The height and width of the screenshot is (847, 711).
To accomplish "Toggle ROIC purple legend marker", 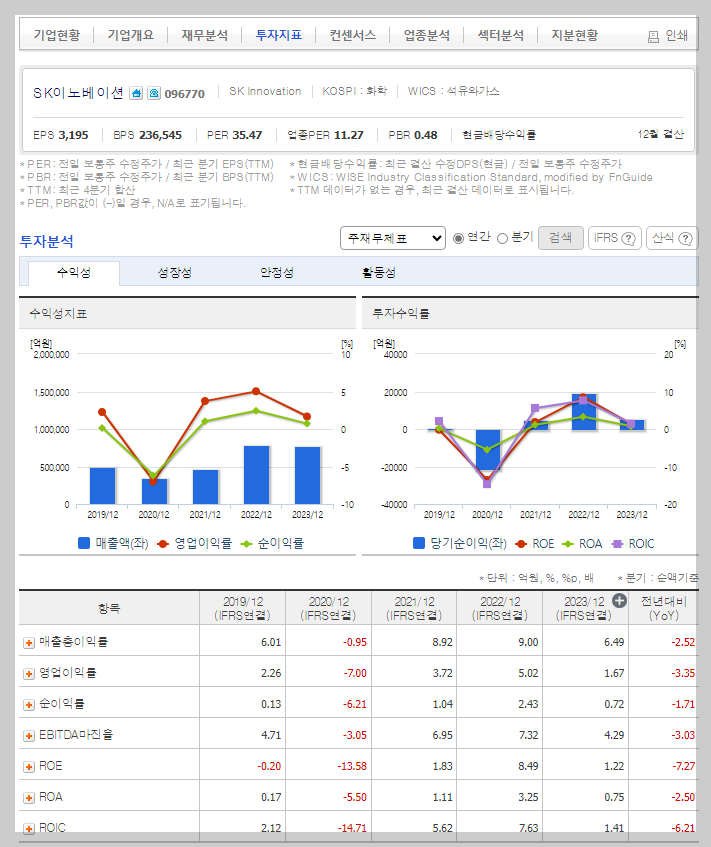I will tap(617, 544).
